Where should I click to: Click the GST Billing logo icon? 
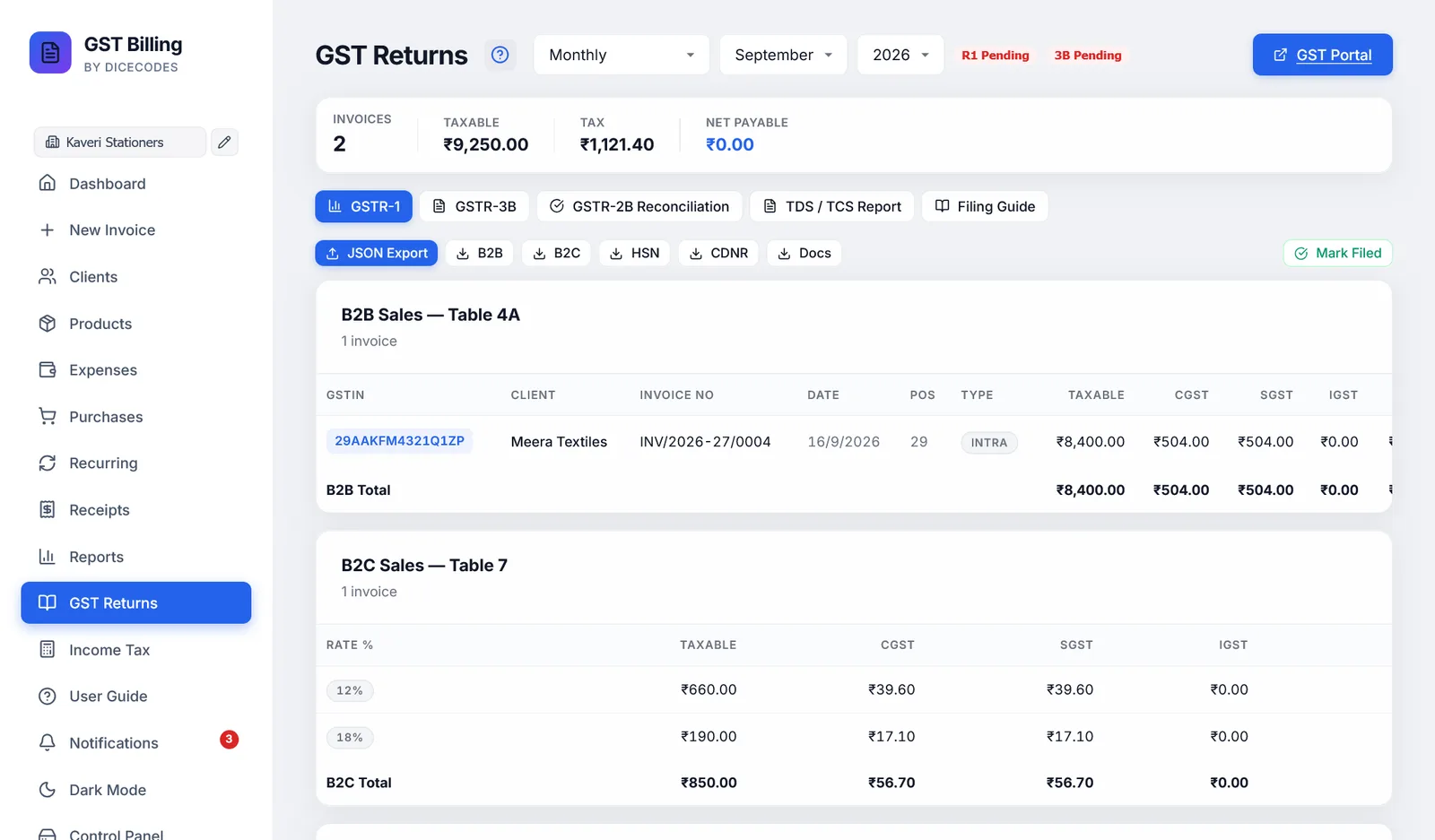coord(50,53)
